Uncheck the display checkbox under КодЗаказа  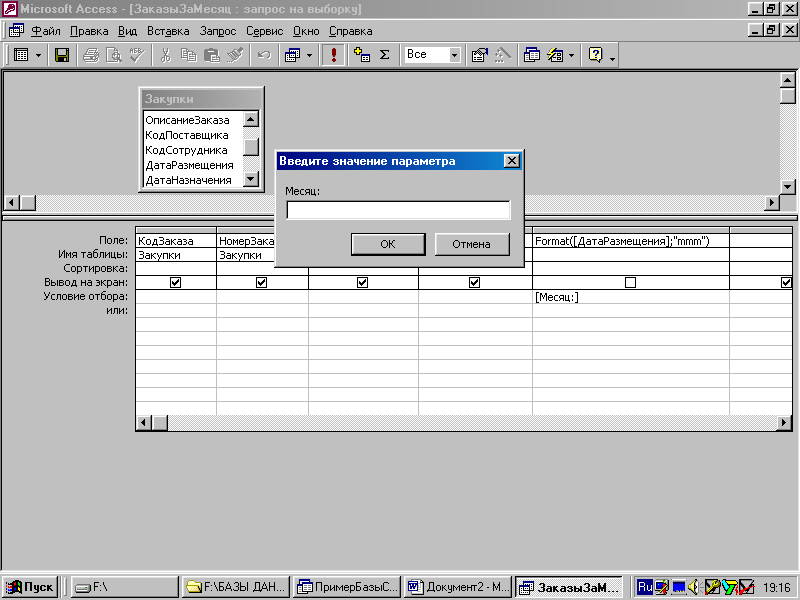(x=176, y=283)
